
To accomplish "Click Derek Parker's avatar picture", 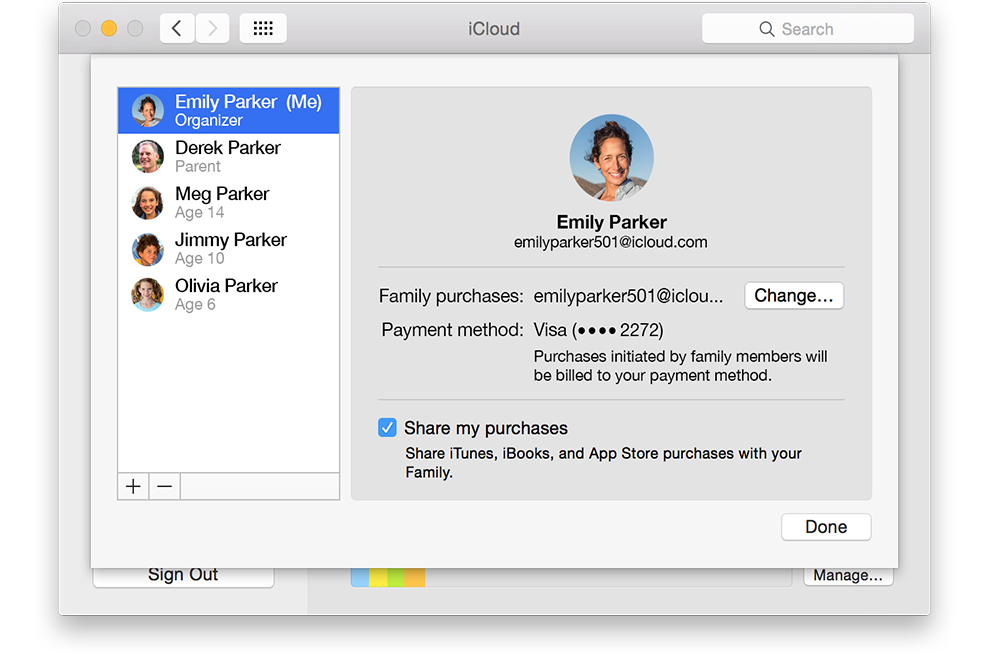I will [x=147, y=156].
